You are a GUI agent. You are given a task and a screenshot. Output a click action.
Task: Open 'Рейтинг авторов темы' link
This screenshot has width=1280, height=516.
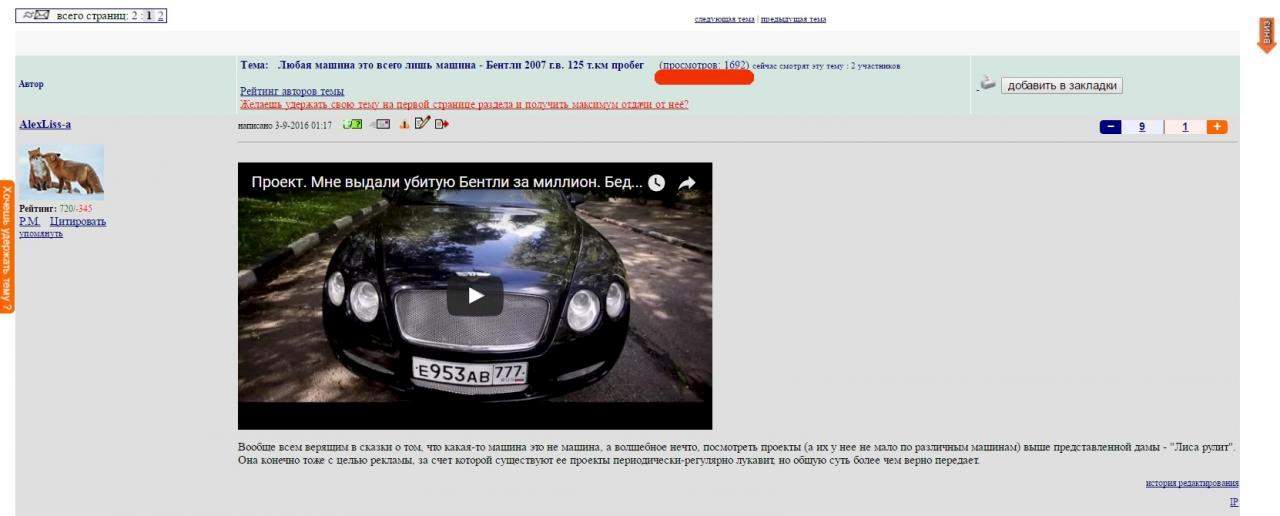point(292,91)
